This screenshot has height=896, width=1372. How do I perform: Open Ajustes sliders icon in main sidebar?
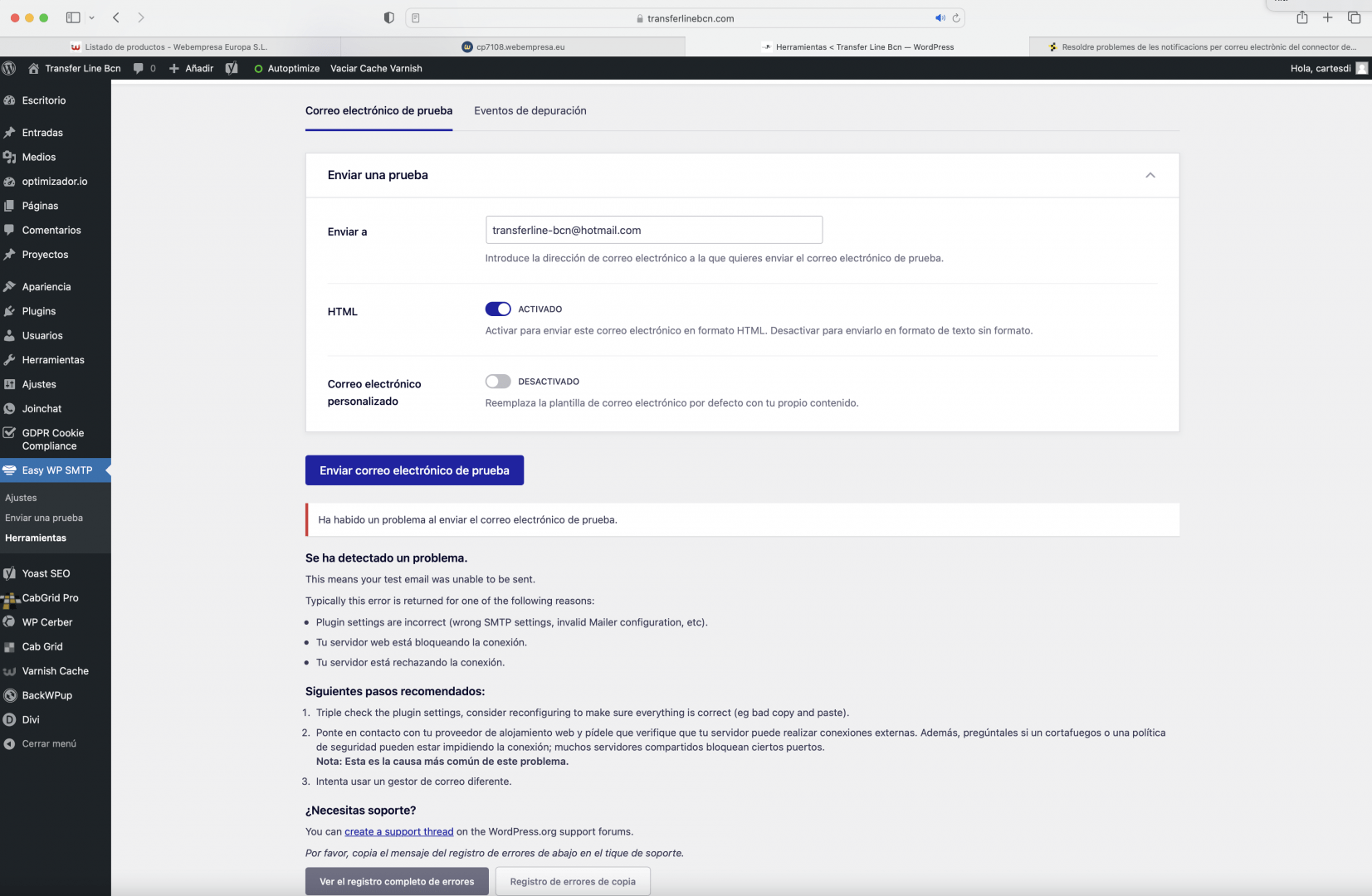point(10,384)
